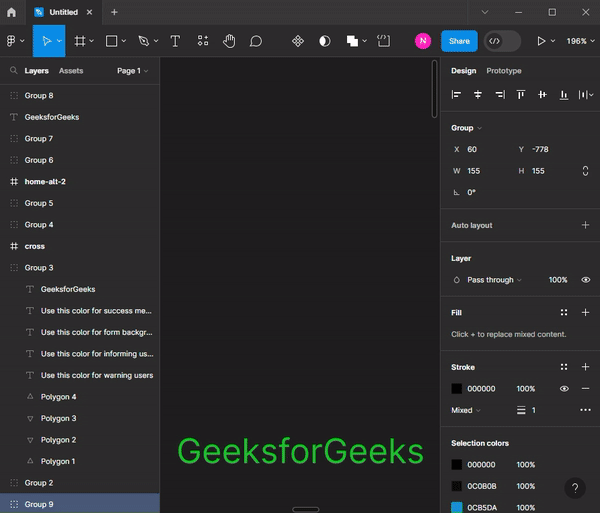Image resolution: width=600 pixels, height=513 pixels.
Task: Toggle Dev Mode switch
Action: [x=502, y=41]
